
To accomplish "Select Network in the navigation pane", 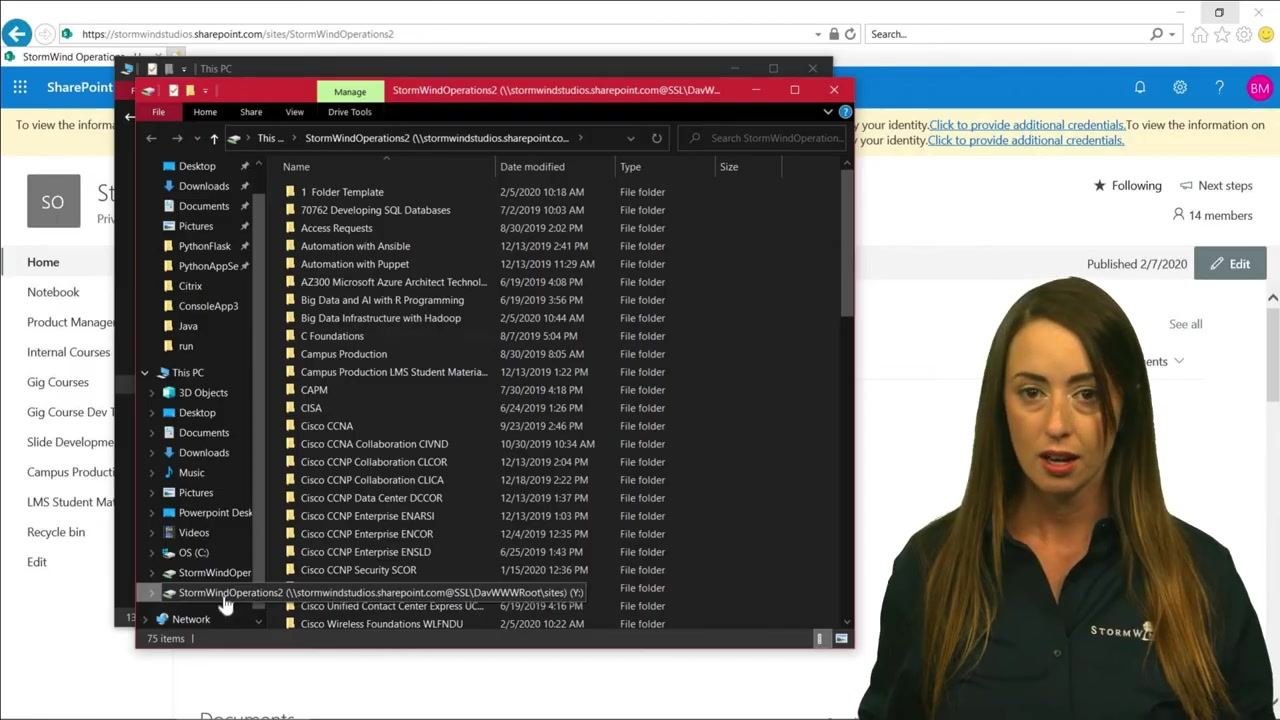I will point(190,619).
